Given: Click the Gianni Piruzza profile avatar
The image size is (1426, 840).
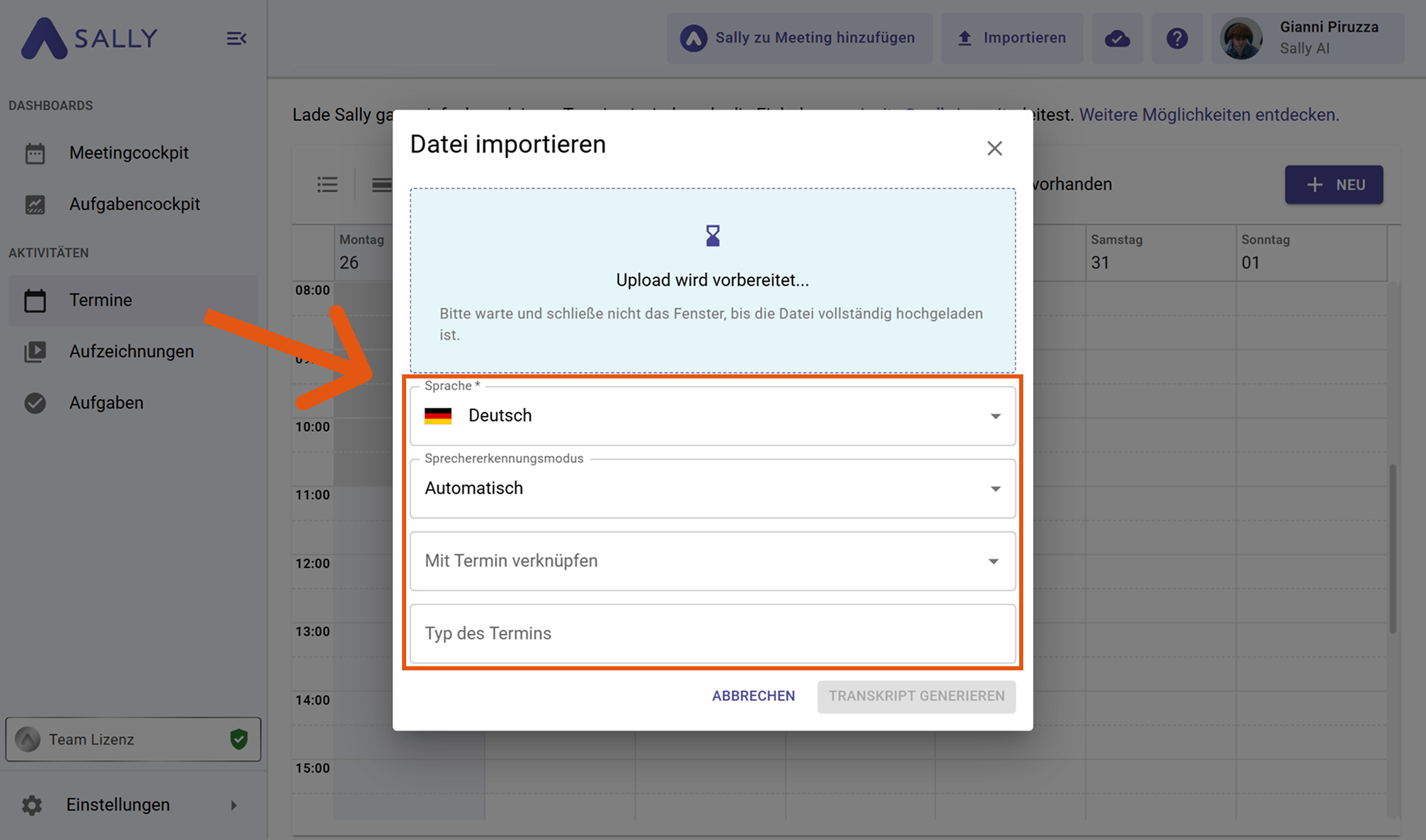Looking at the screenshot, I should (x=1241, y=38).
